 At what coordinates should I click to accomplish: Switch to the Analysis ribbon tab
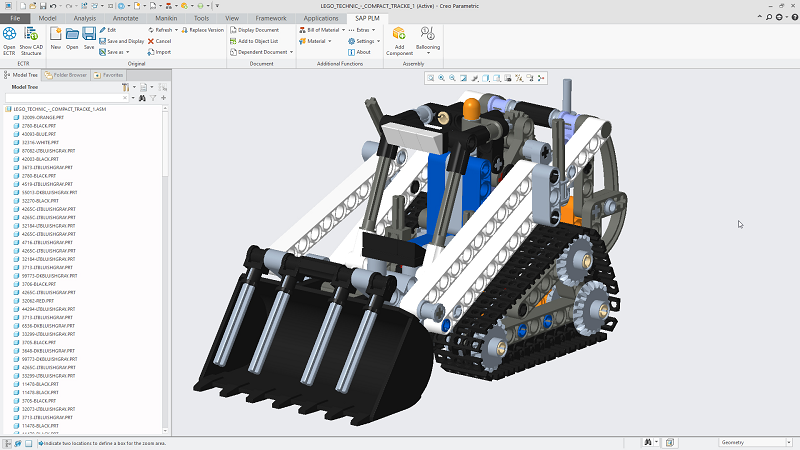(85, 18)
